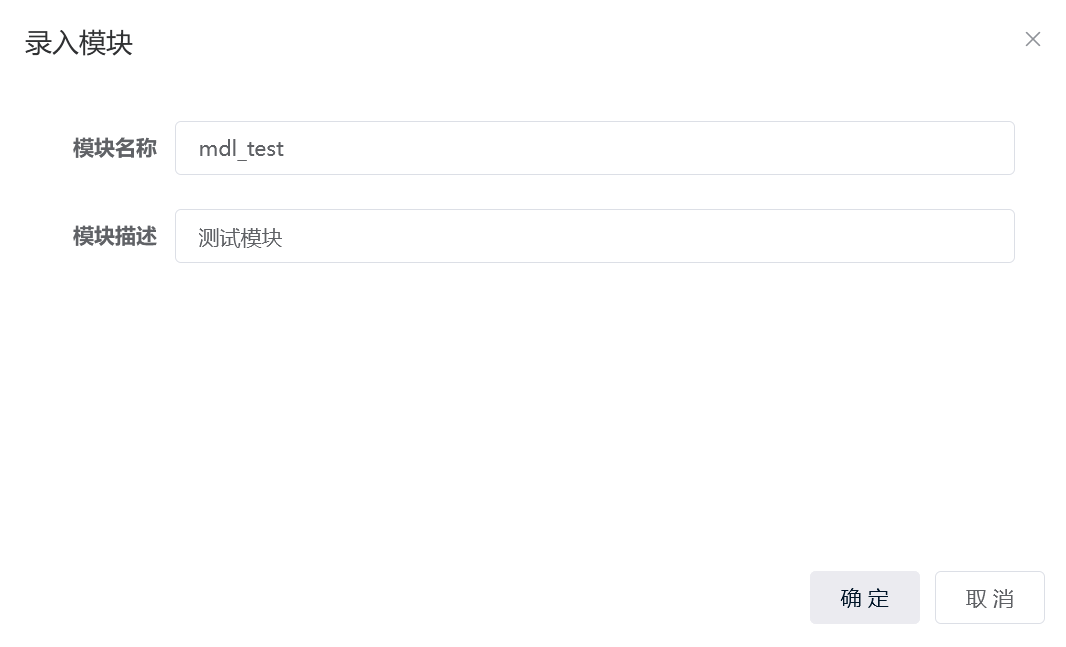Image resolution: width=1066 pixels, height=647 pixels.
Task: Submit the form via 确定
Action: (864, 598)
